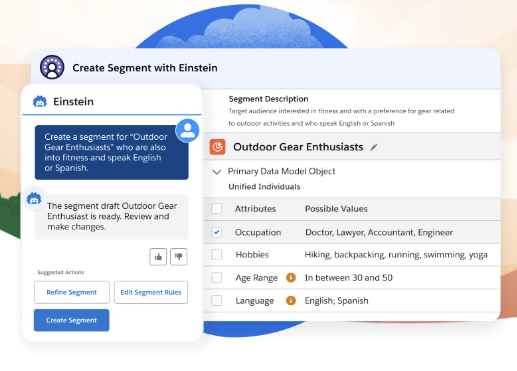Screen dimensions: 517x371
Task: Toggle the select-all checkbox in Attributes header
Action: tap(217, 209)
